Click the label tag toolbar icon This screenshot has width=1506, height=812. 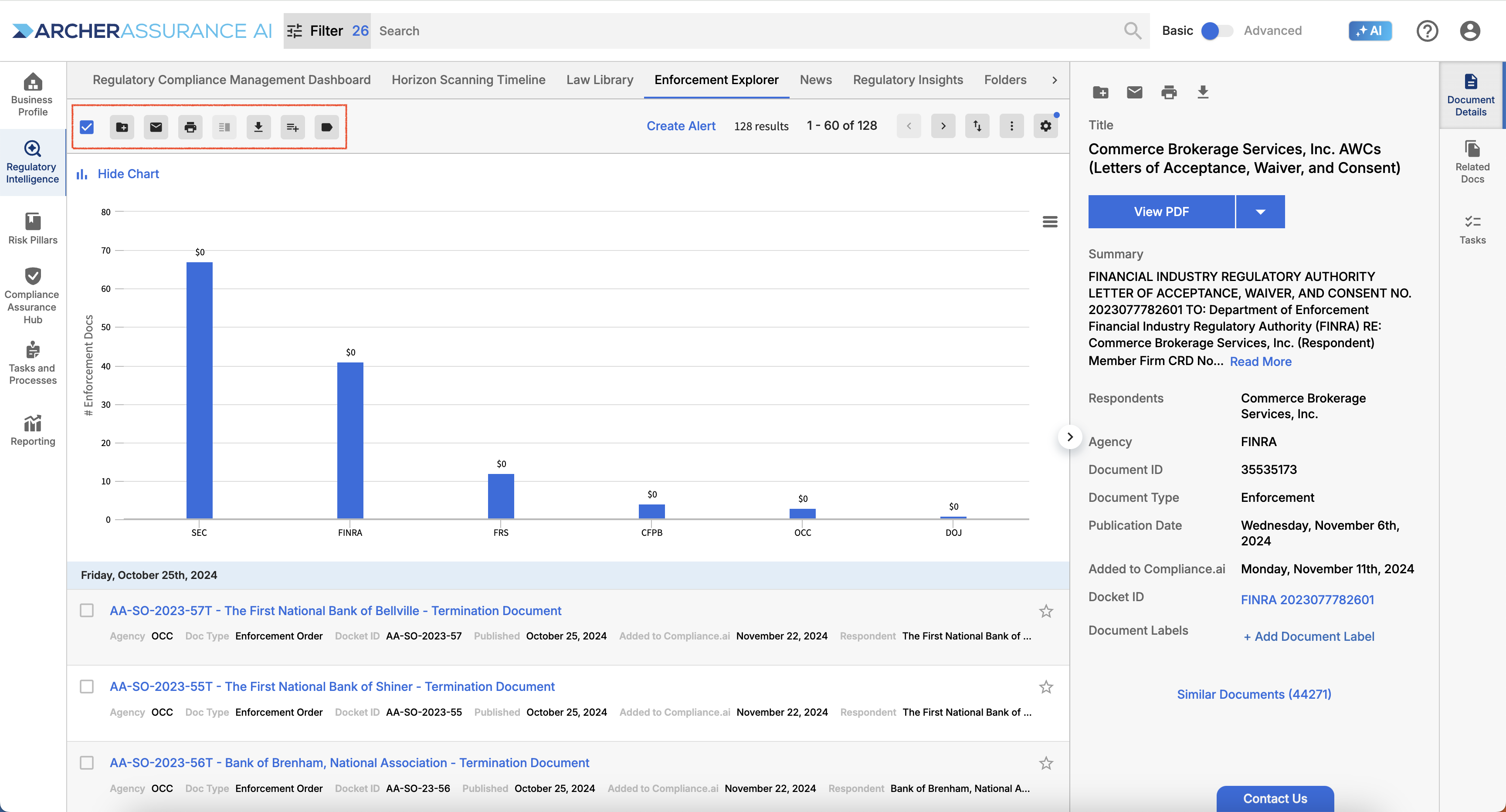[327, 127]
